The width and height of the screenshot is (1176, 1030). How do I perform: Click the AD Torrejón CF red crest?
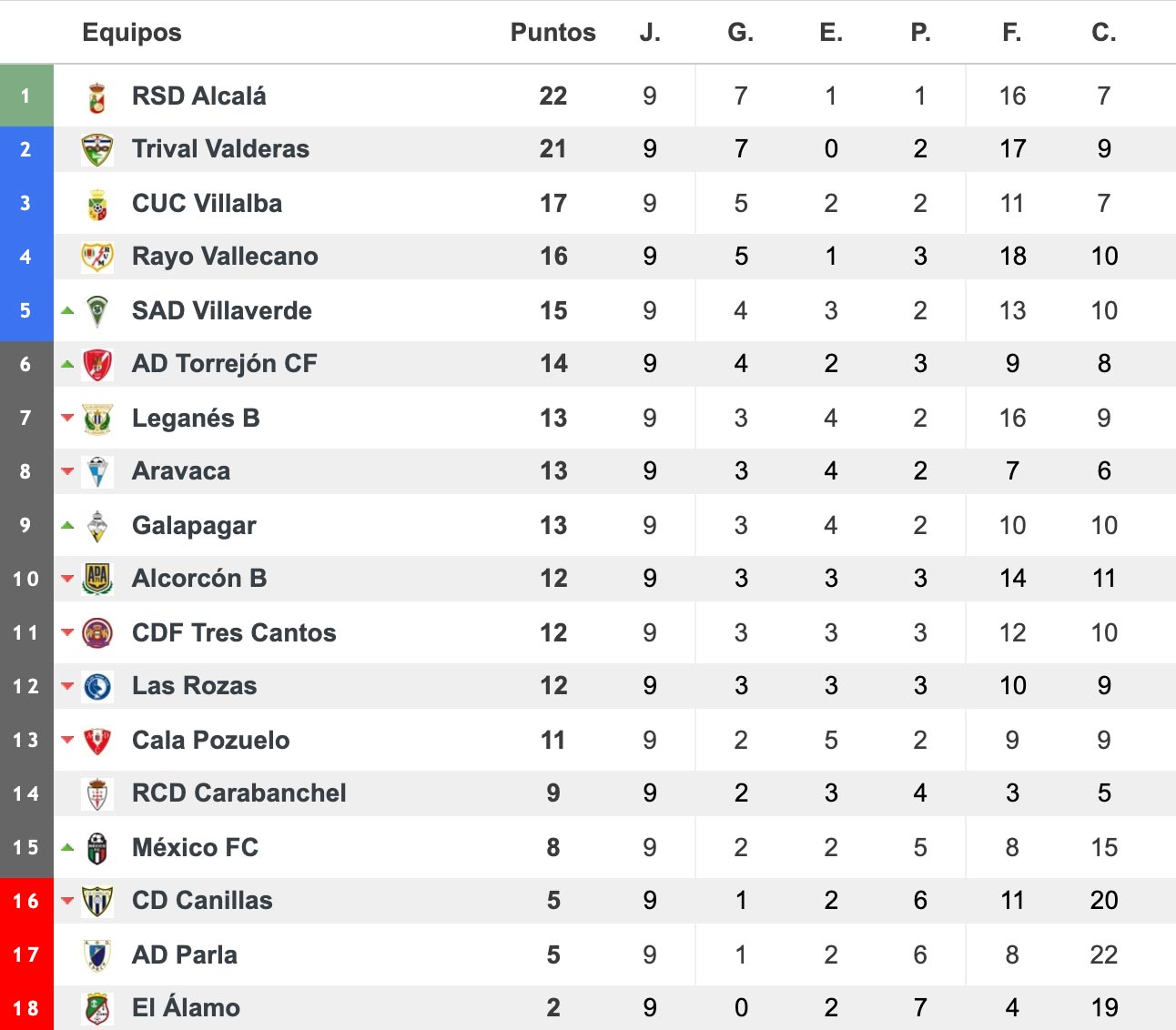click(x=97, y=364)
